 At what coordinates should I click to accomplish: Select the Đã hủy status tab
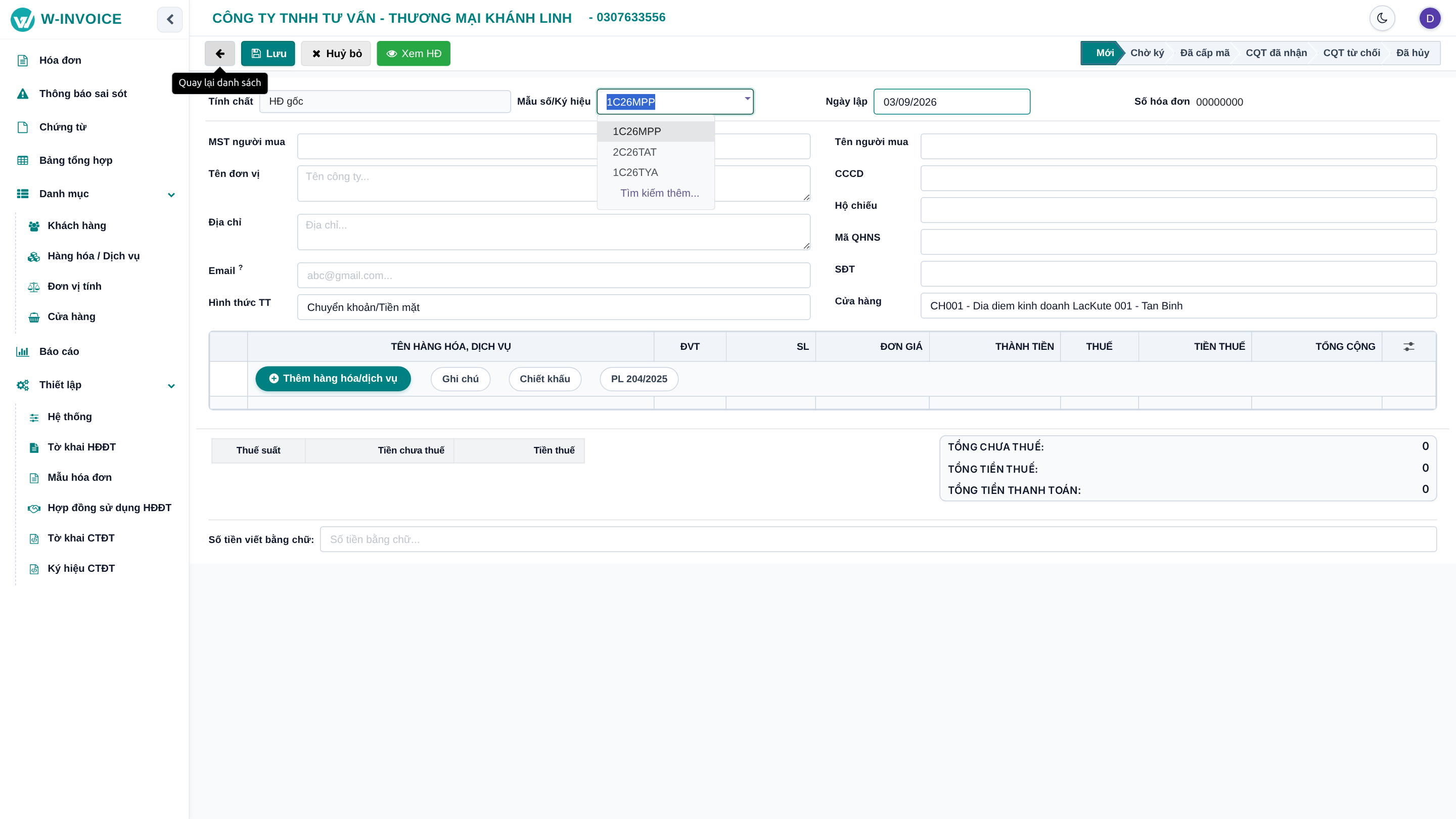pyautogui.click(x=1413, y=53)
